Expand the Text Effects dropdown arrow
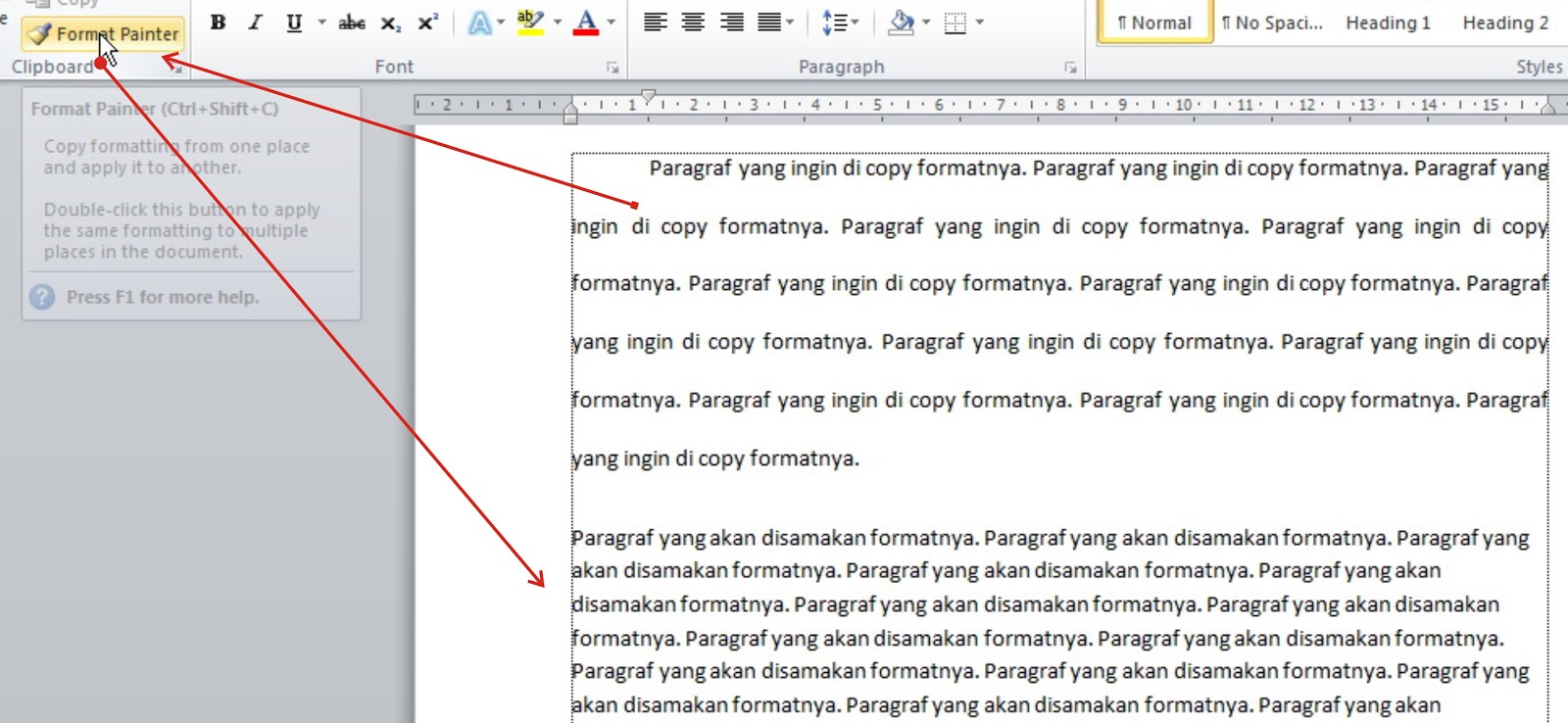Viewport: 1568px width, 723px height. coord(501,23)
